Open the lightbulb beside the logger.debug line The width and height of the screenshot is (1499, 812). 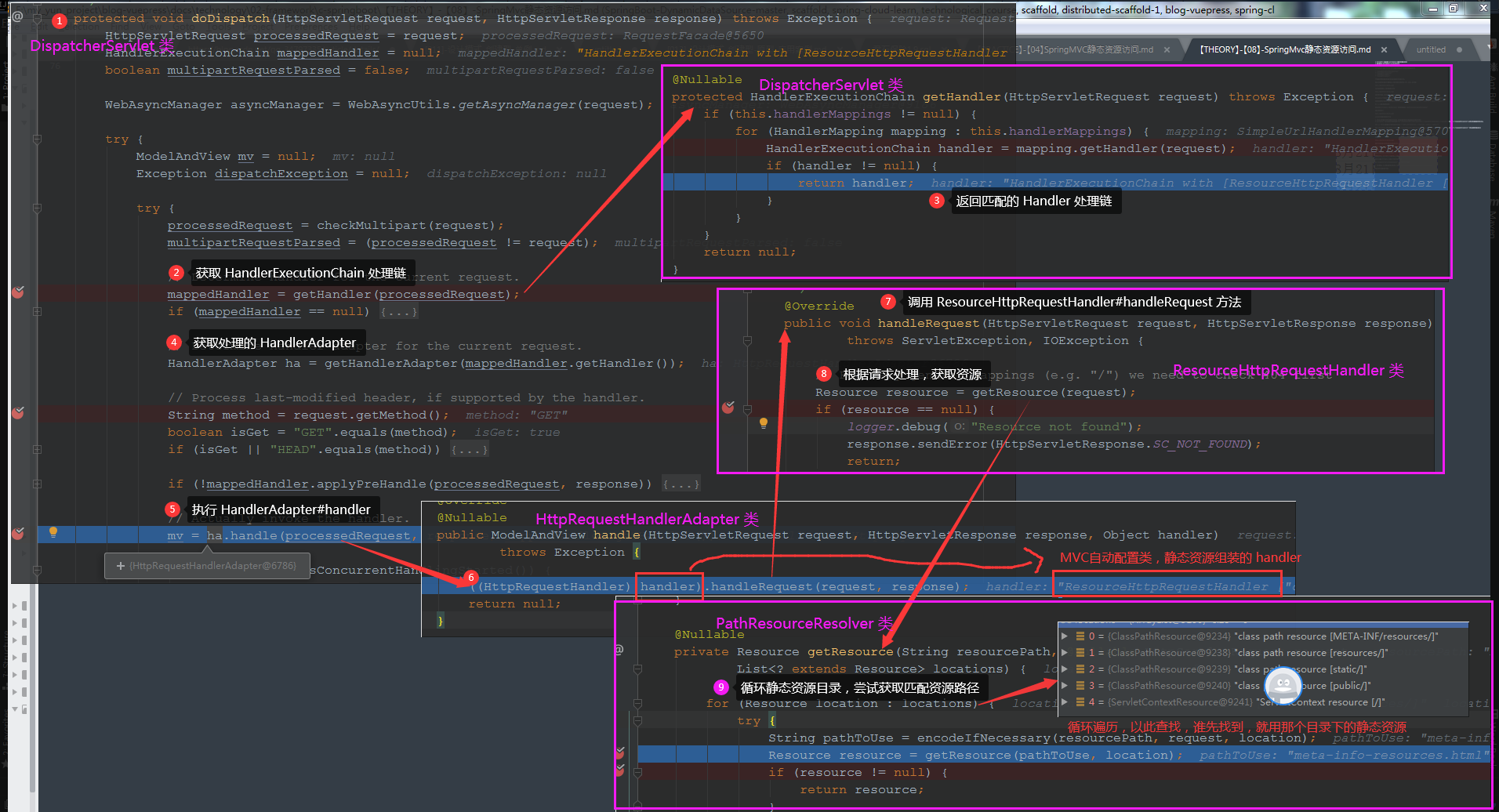pyautogui.click(x=764, y=423)
